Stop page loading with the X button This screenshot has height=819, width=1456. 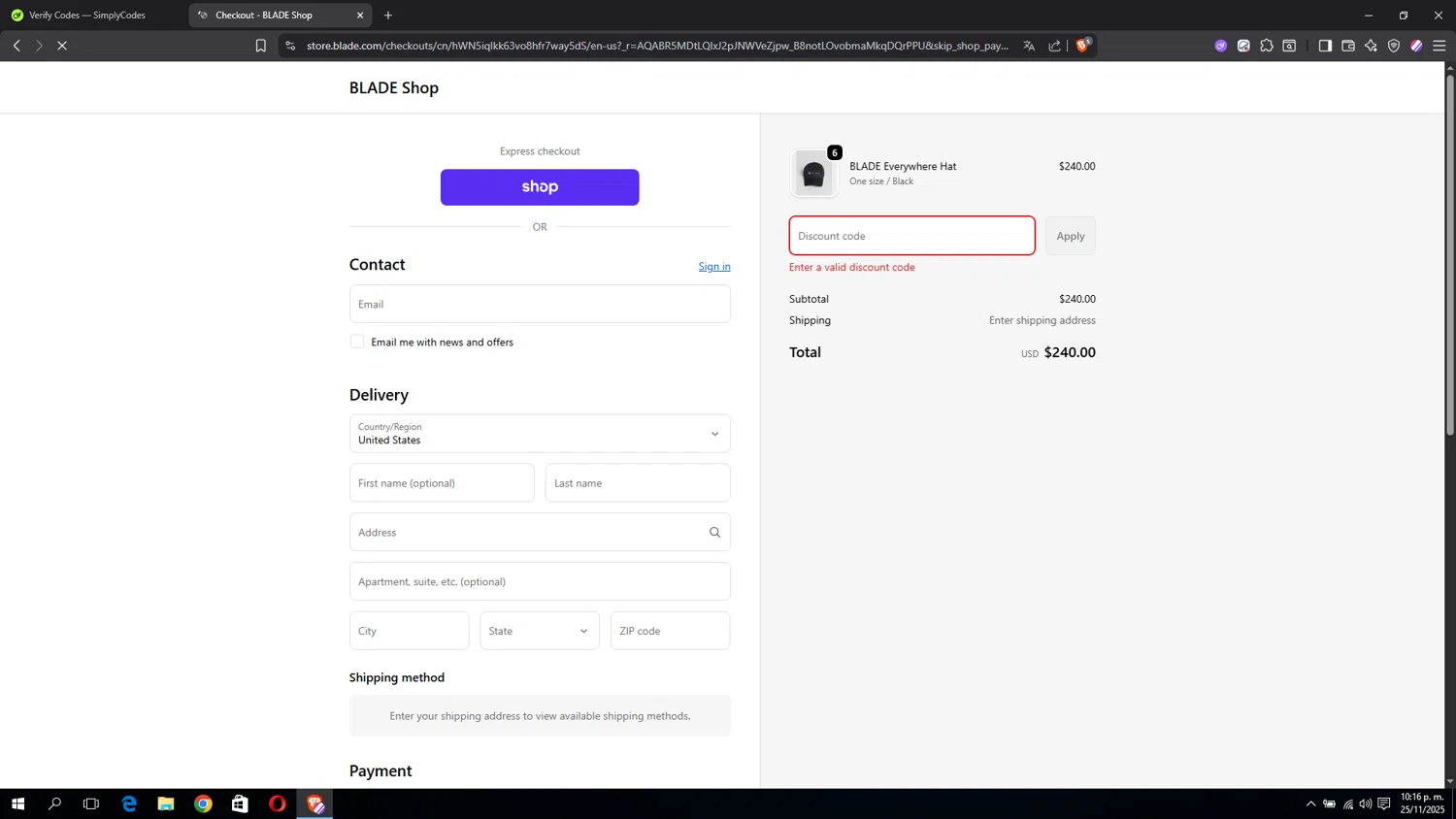click(x=62, y=46)
